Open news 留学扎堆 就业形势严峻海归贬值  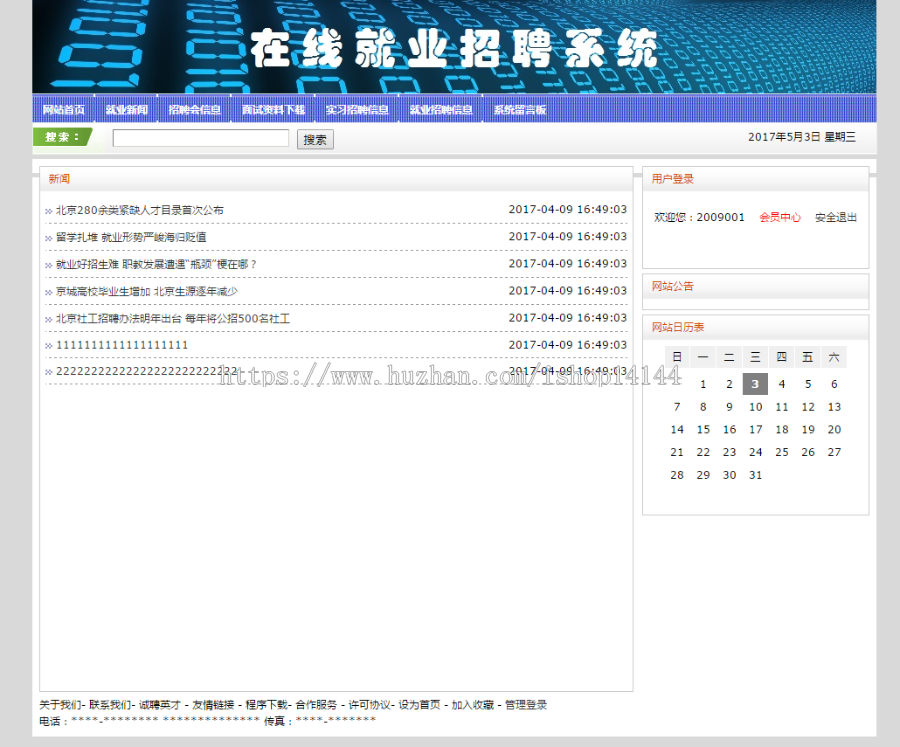[131, 237]
